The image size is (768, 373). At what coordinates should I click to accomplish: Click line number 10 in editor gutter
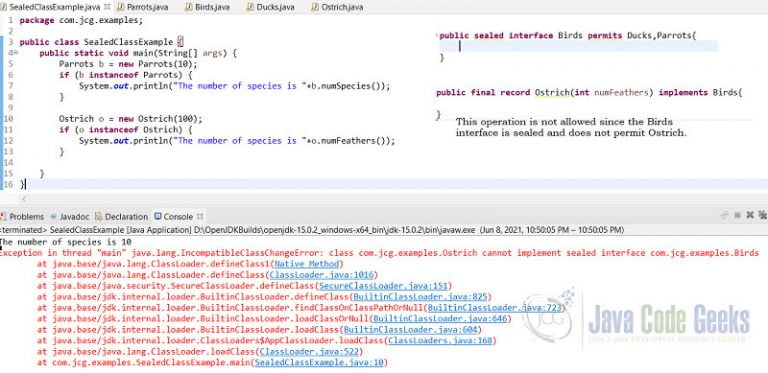pos(7,118)
